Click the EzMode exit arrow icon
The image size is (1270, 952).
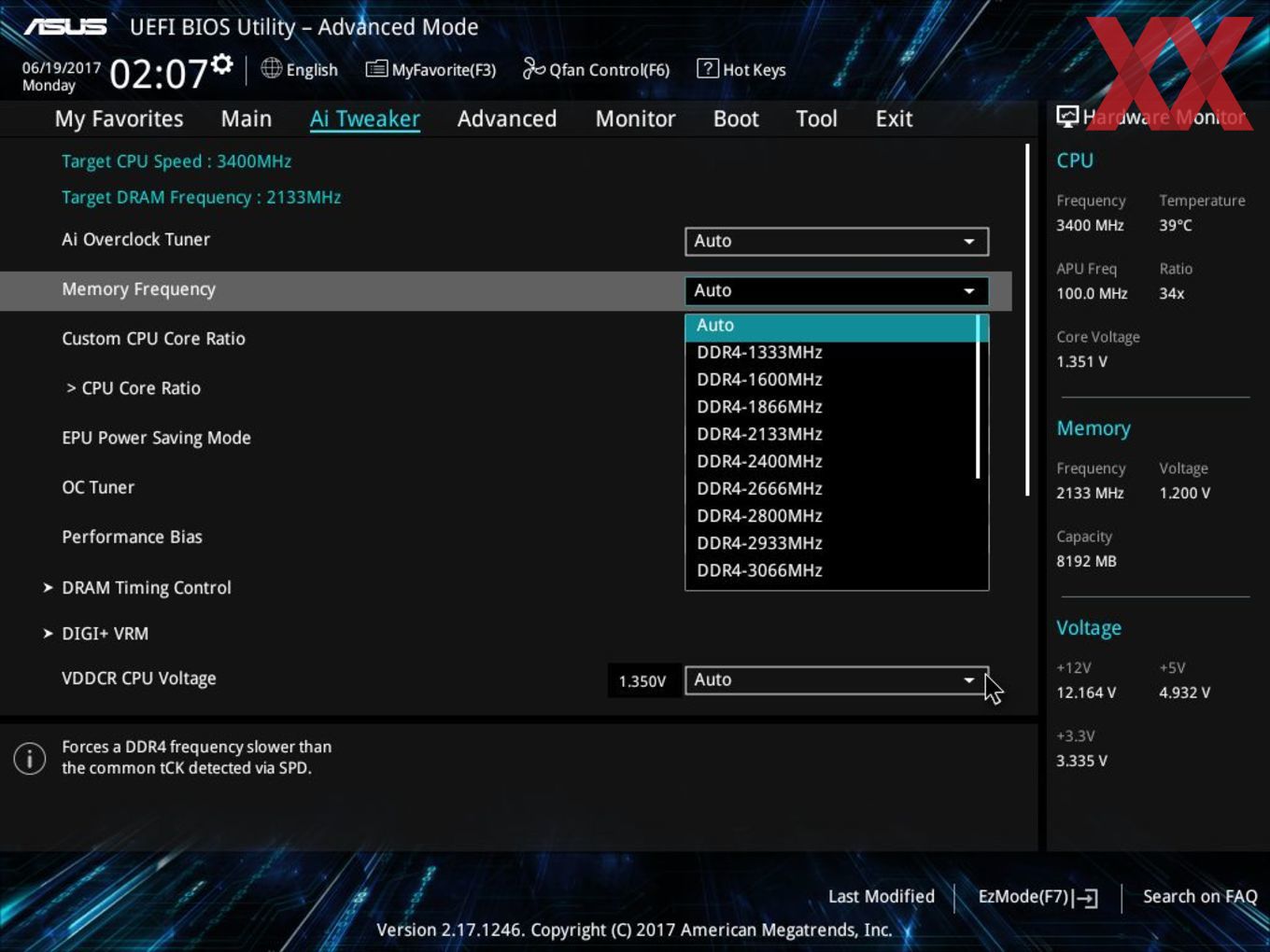pos(1085,898)
